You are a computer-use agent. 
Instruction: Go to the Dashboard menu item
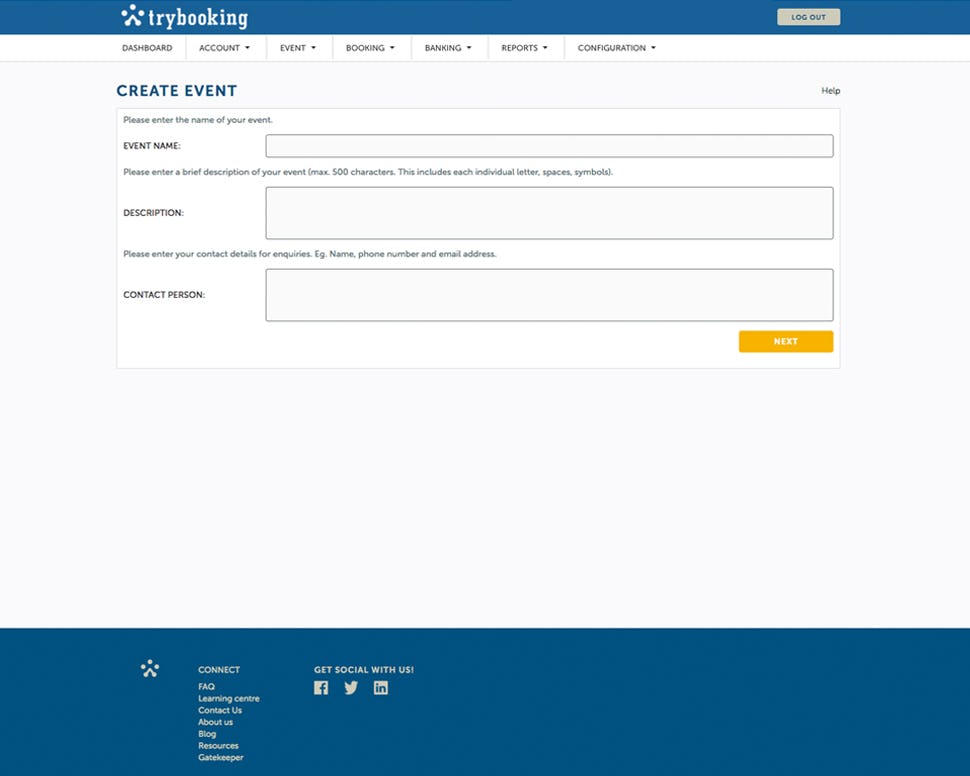146,47
